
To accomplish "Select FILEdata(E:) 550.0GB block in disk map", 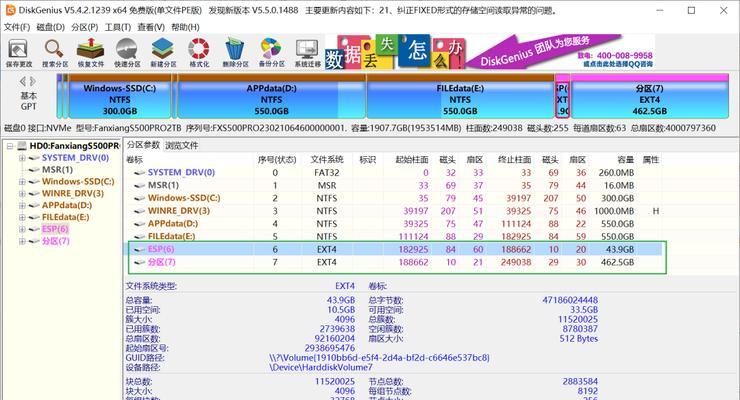I will [x=460, y=96].
